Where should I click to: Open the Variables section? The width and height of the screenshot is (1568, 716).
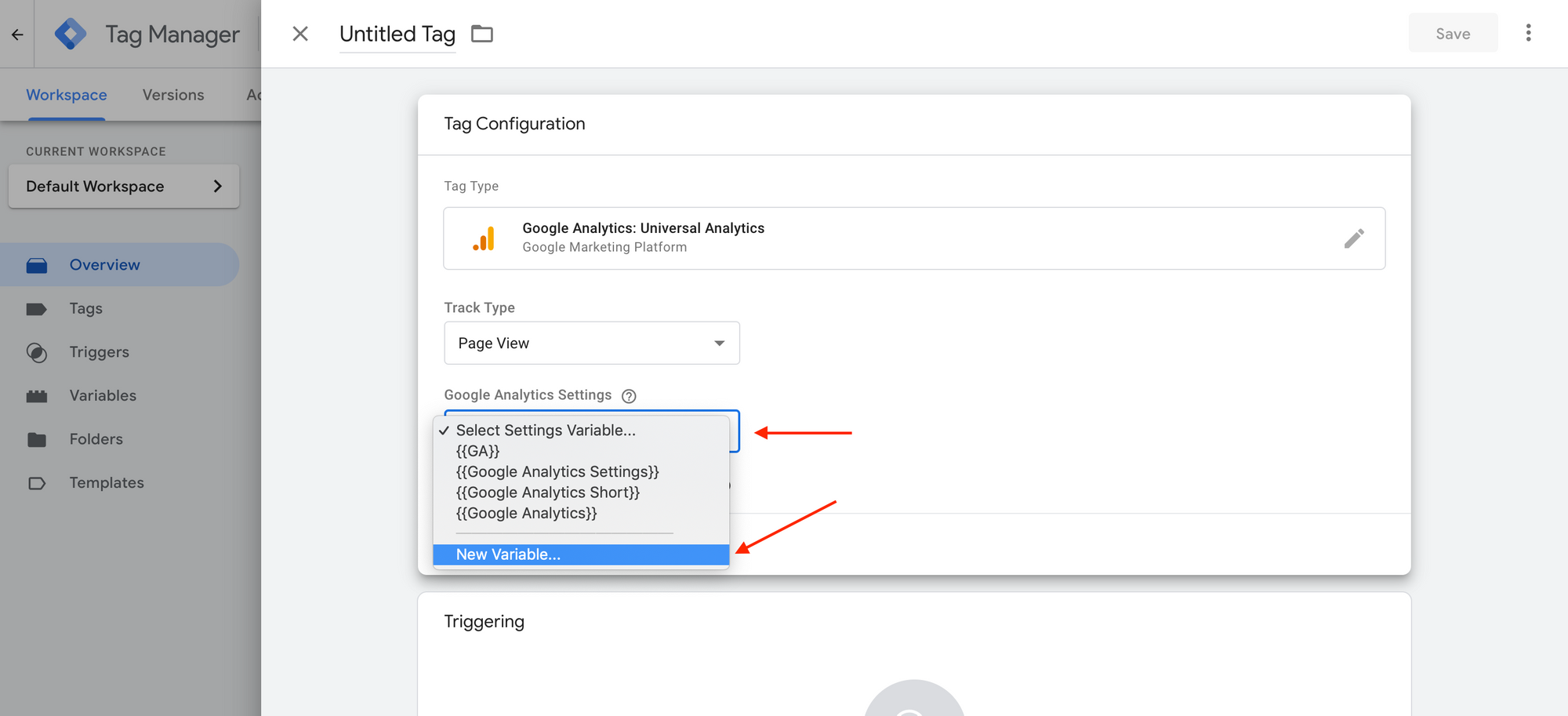click(120, 395)
